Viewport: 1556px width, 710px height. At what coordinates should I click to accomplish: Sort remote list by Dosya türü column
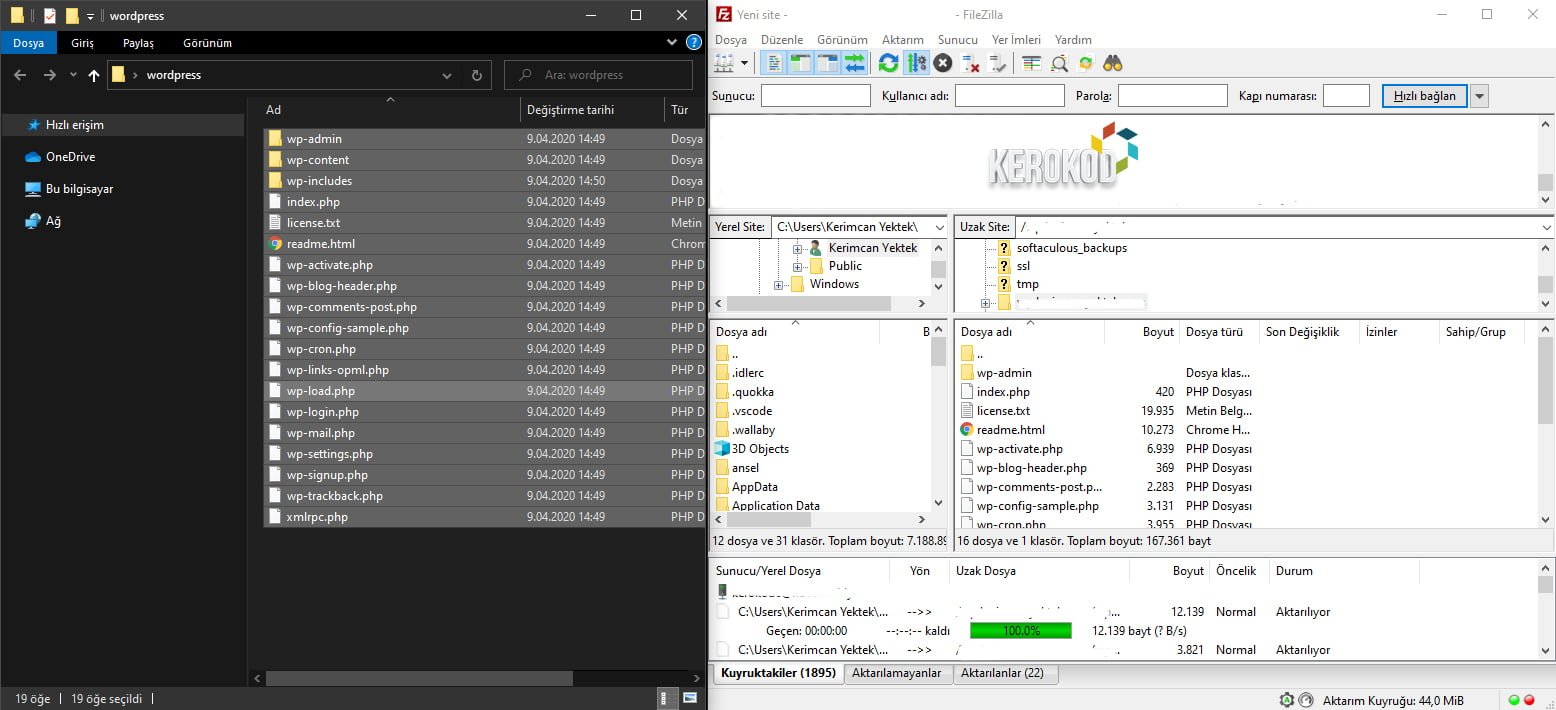1219,332
